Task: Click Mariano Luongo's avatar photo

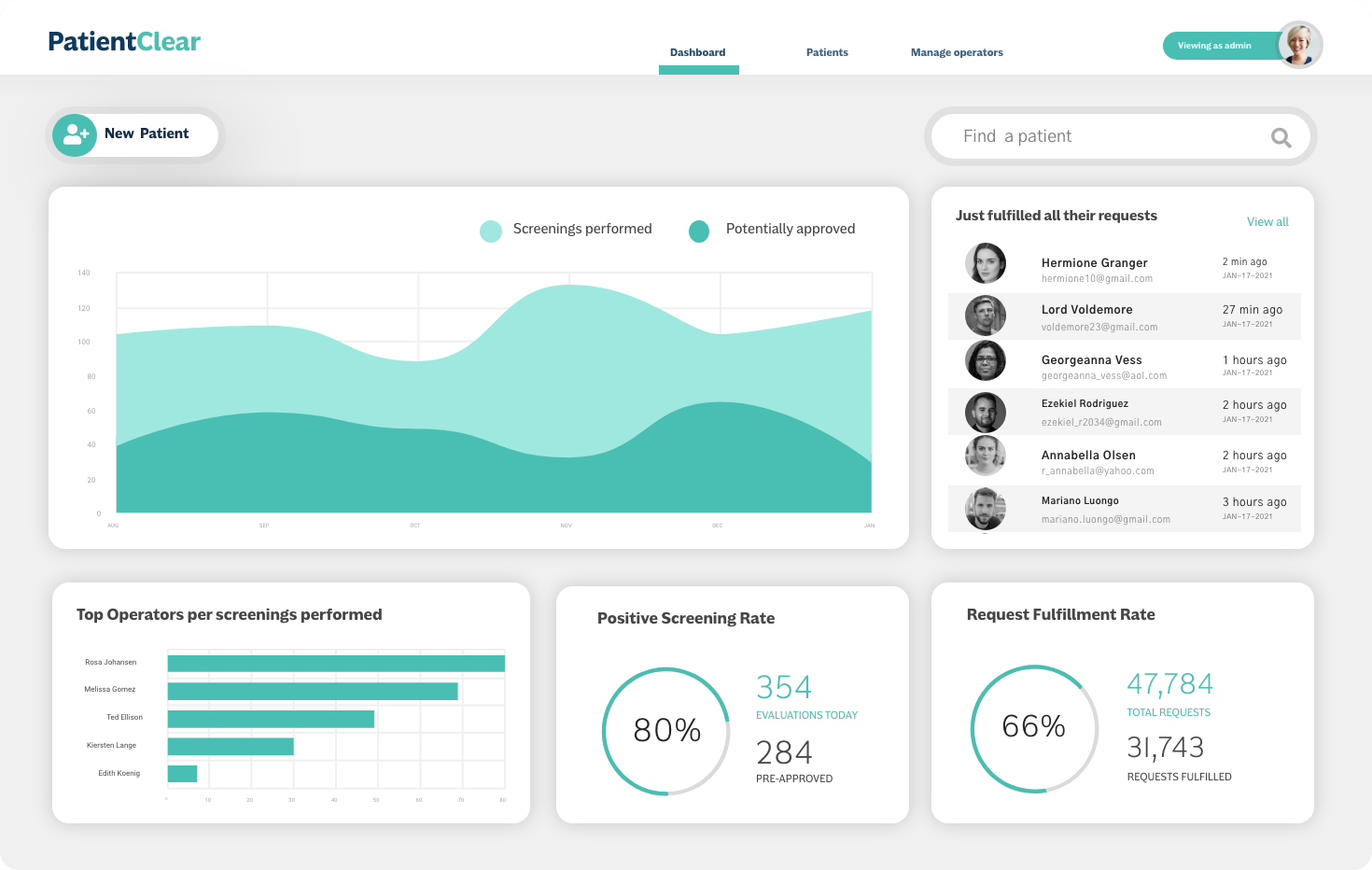Action: click(x=986, y=510)
